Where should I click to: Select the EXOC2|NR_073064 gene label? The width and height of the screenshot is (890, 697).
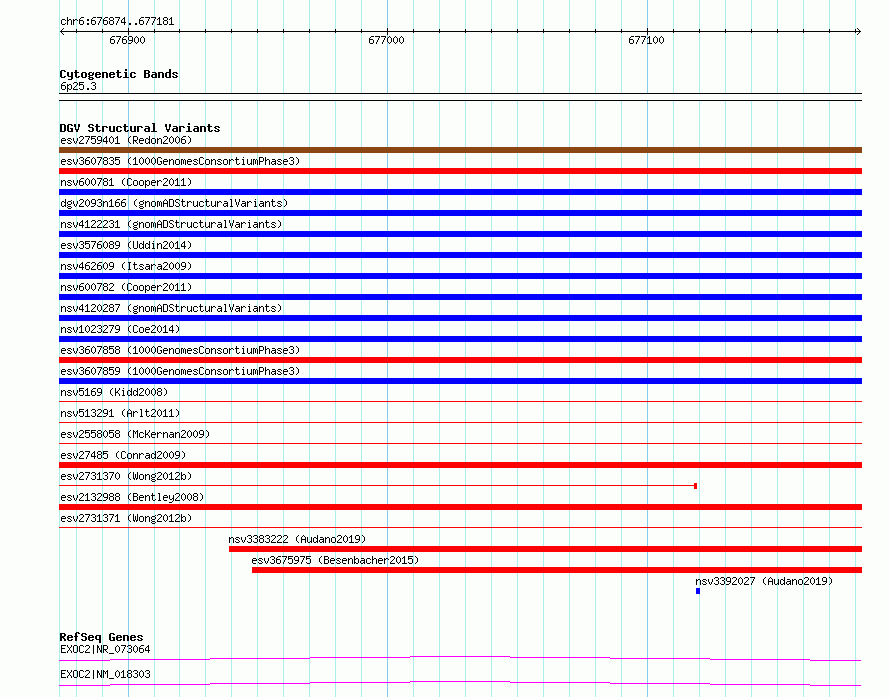[x=105, y=649]
